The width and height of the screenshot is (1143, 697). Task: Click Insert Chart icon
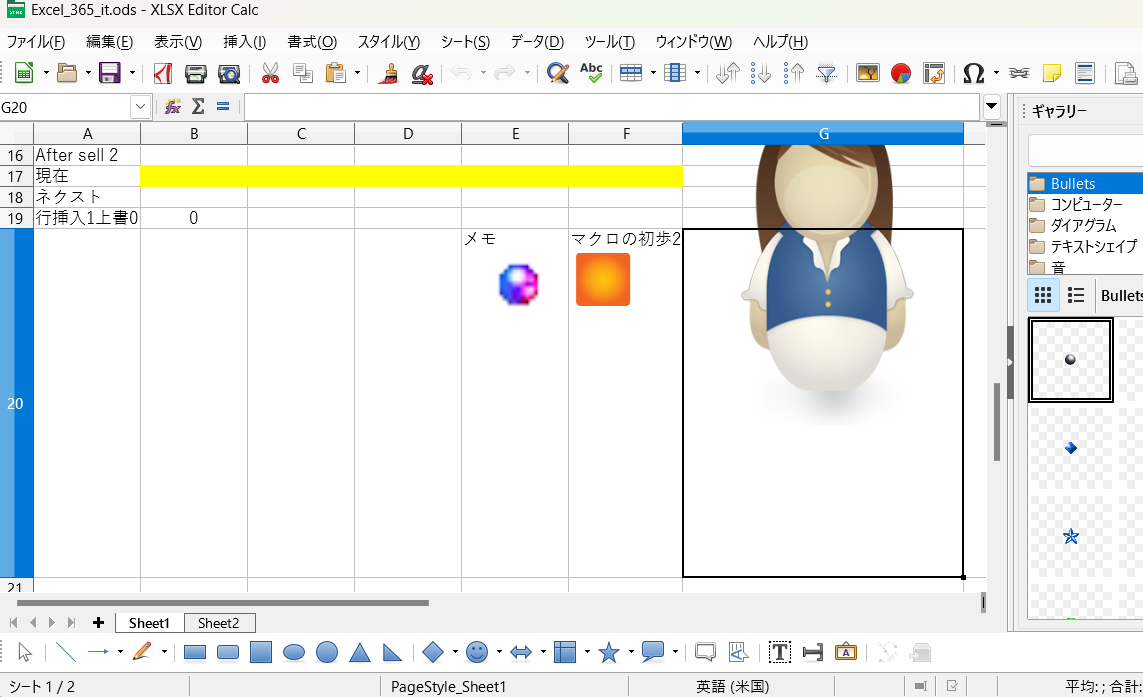click(x=901, y=73)
